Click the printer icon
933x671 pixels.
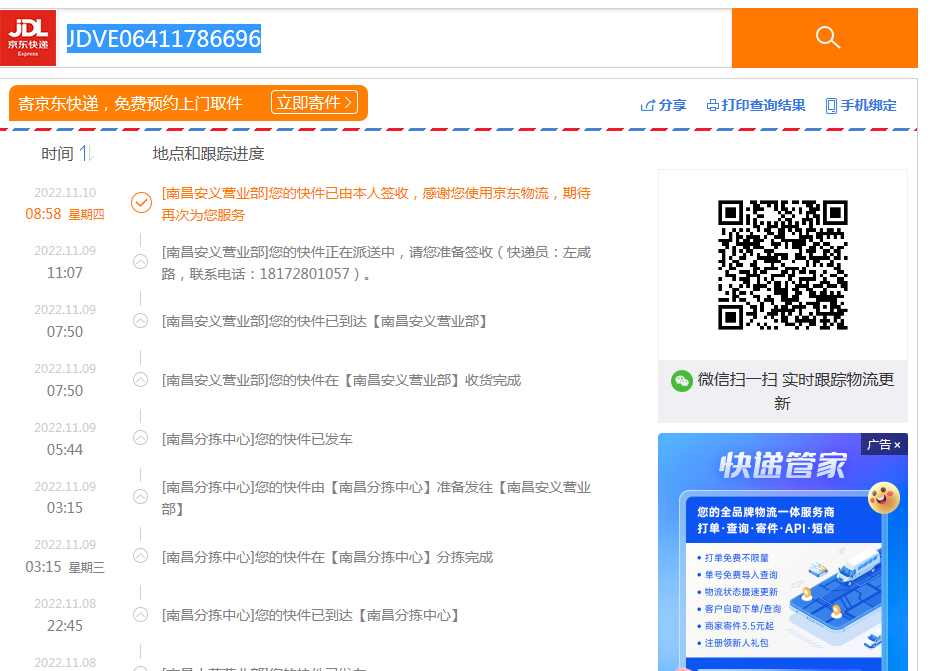click(712, 106)
